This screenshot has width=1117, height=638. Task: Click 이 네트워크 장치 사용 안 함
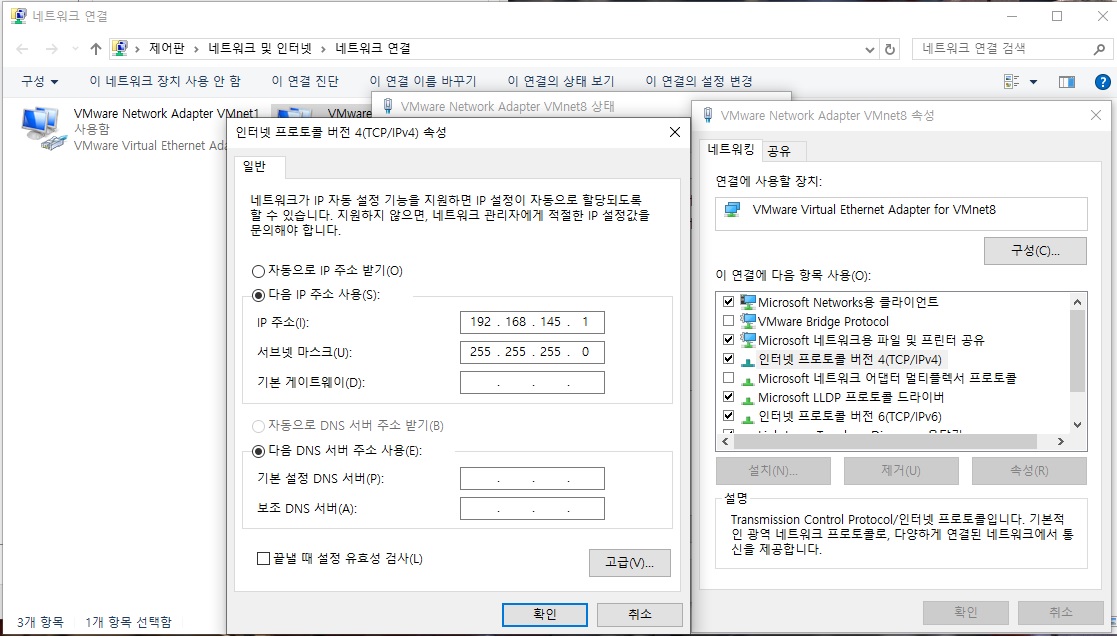point(165,82)
